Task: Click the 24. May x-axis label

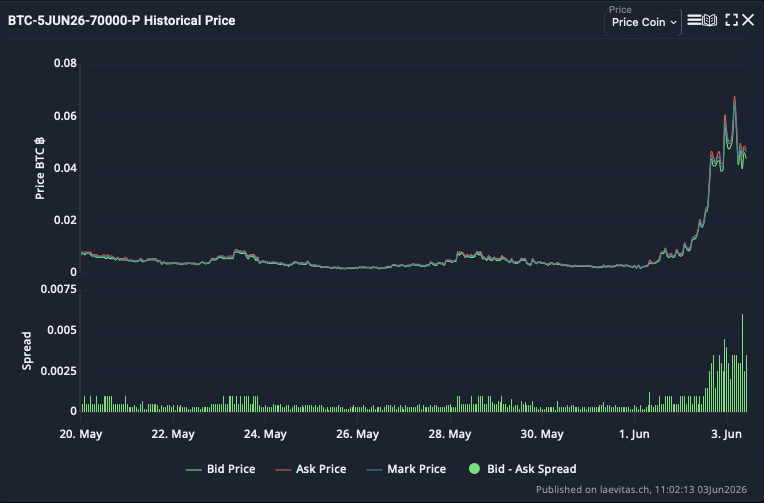Action: pyautogui.click(x=265, y=434)
